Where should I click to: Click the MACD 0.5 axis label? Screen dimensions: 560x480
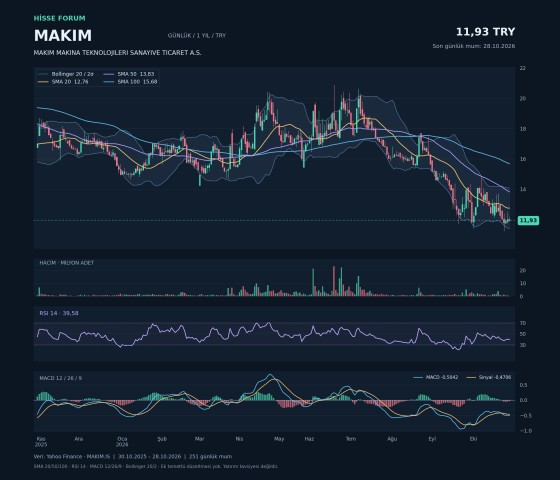523,385
